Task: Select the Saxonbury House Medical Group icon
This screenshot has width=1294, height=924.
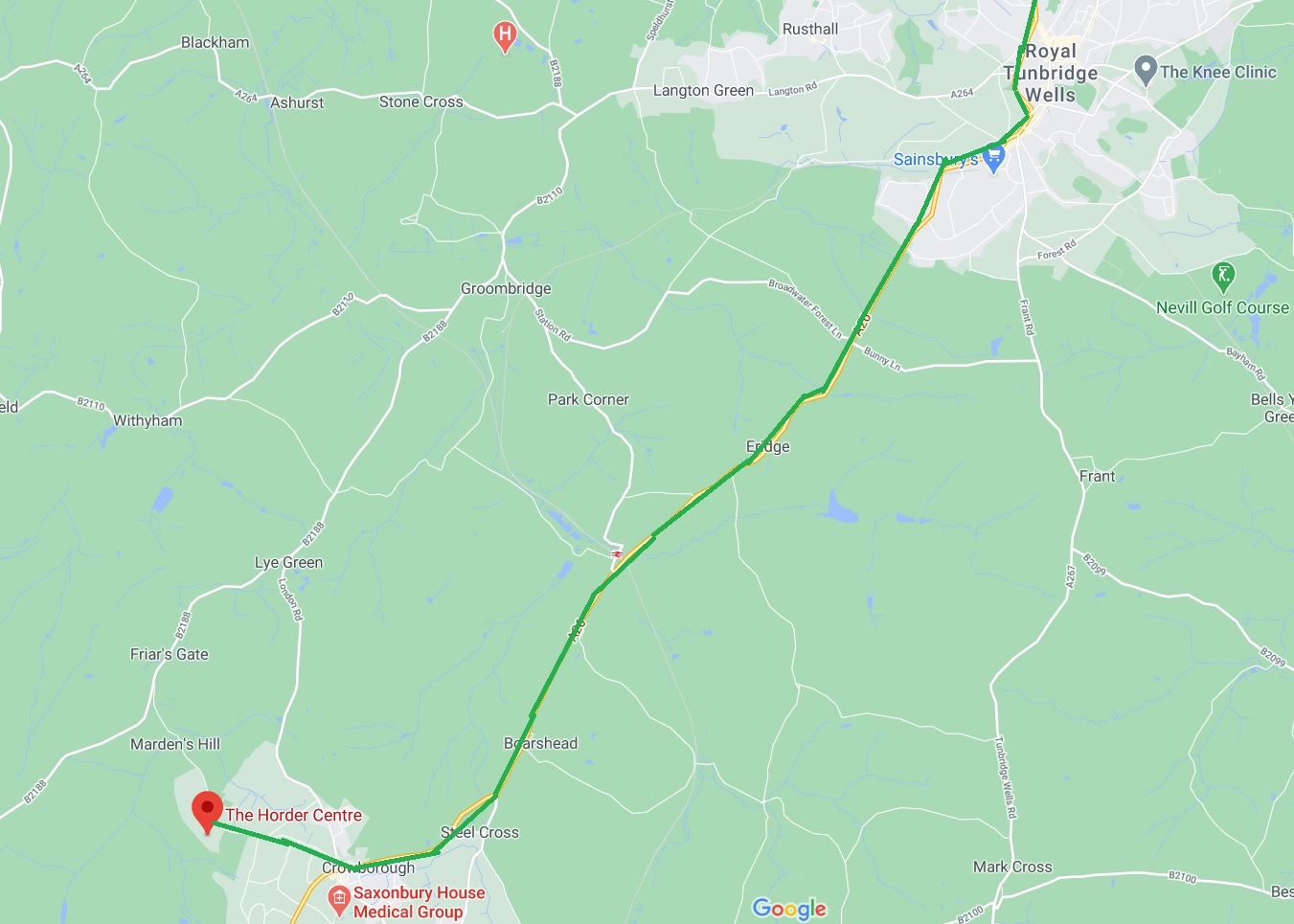Action: pos(338,898)
